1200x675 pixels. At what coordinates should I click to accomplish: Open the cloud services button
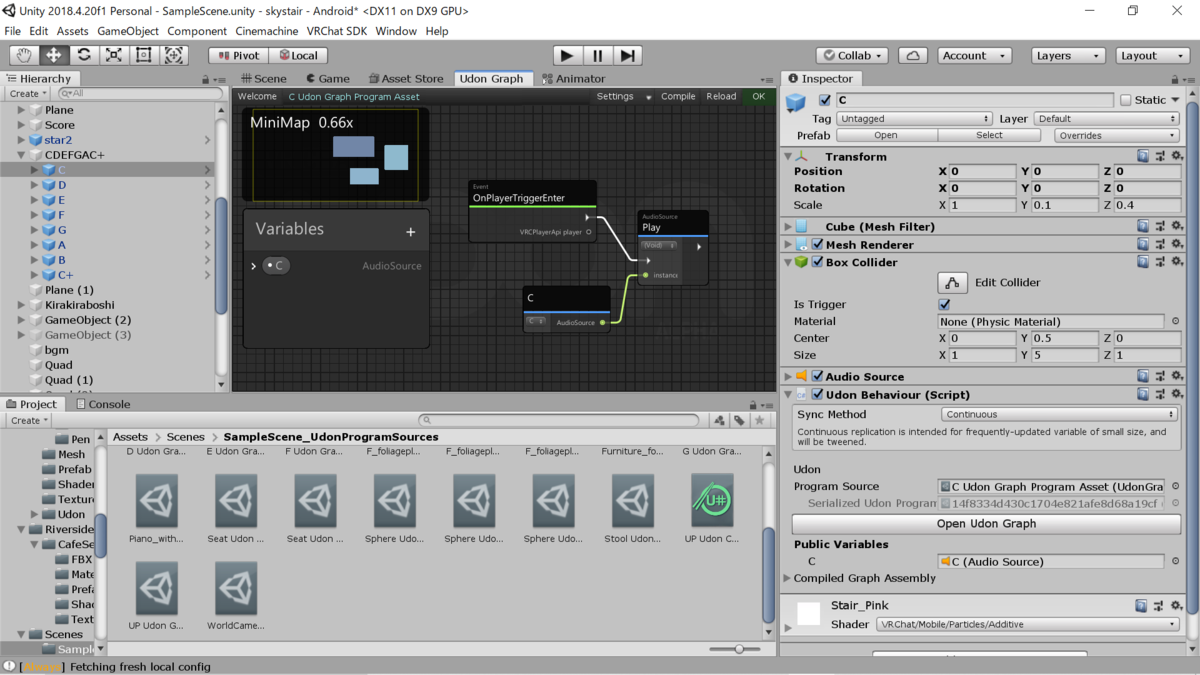pyautogui.click(x=912, y=56)
